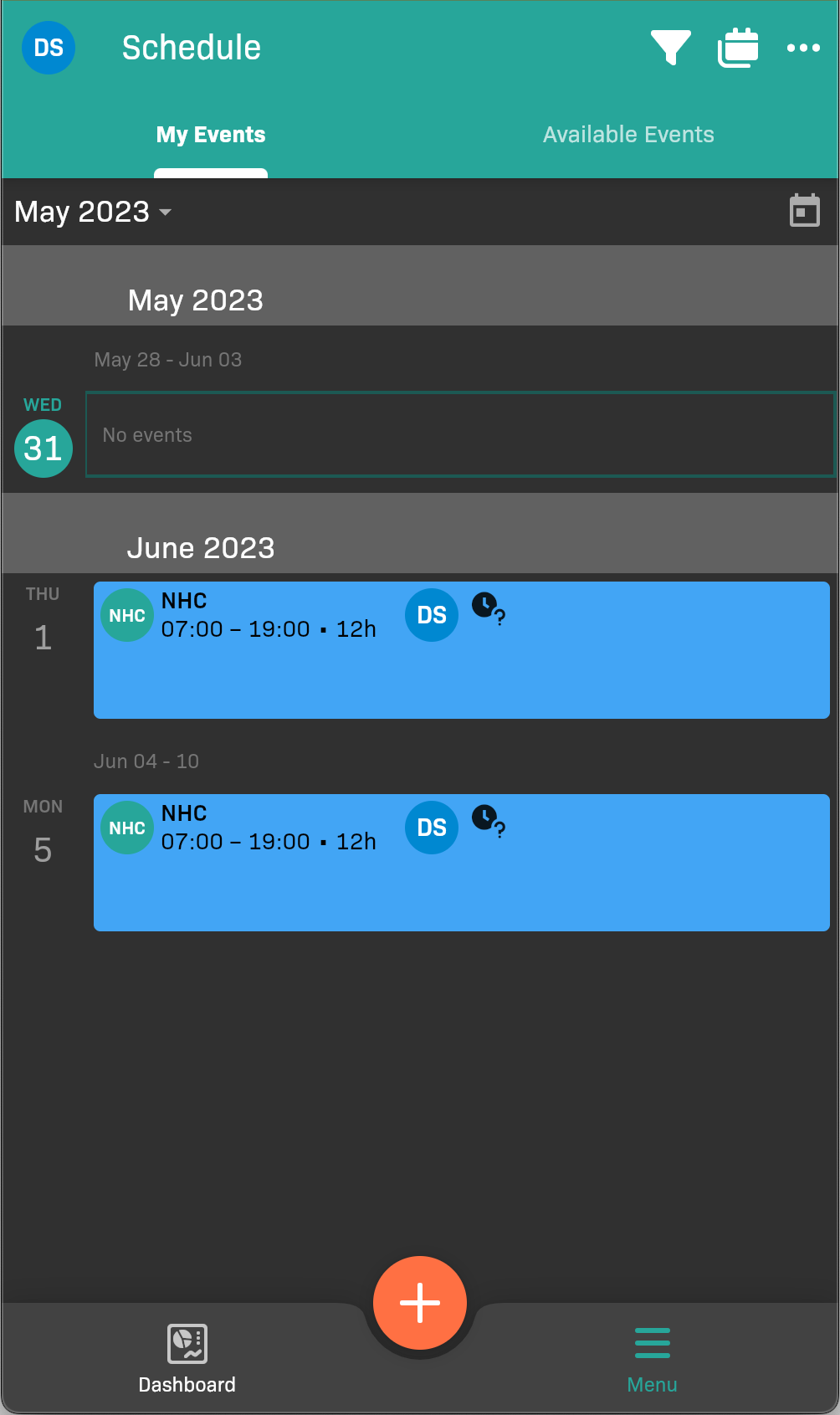
Task: Open the three-dot more options menu
Action: [803, 48]
